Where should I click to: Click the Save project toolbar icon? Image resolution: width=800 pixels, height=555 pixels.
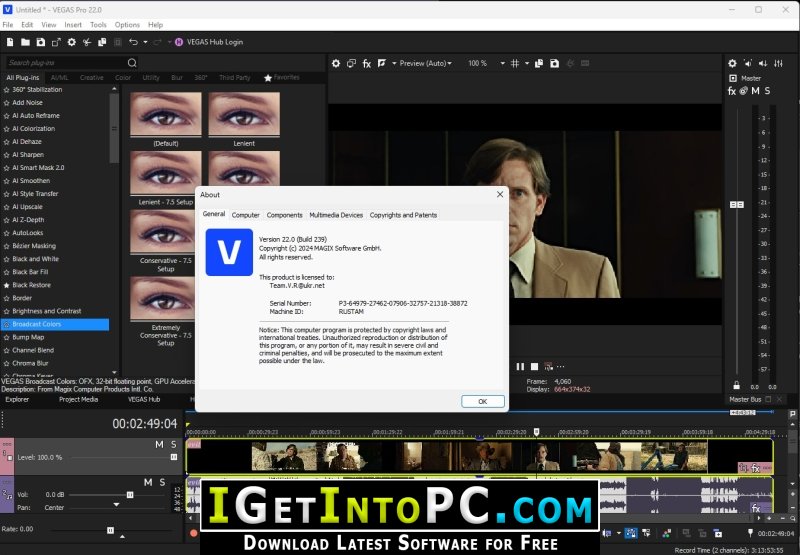pyautogui.click(x=41, y=42)
